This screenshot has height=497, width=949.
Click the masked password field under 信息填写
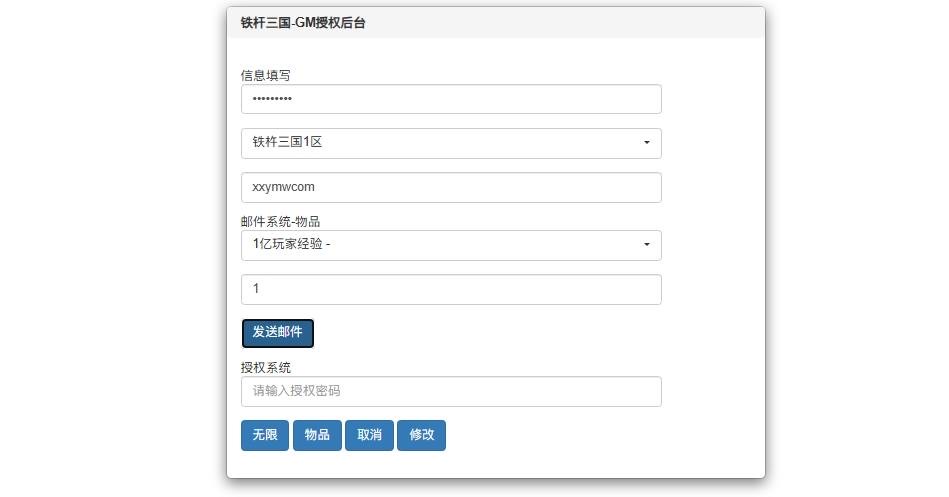[x=450, y=99]
